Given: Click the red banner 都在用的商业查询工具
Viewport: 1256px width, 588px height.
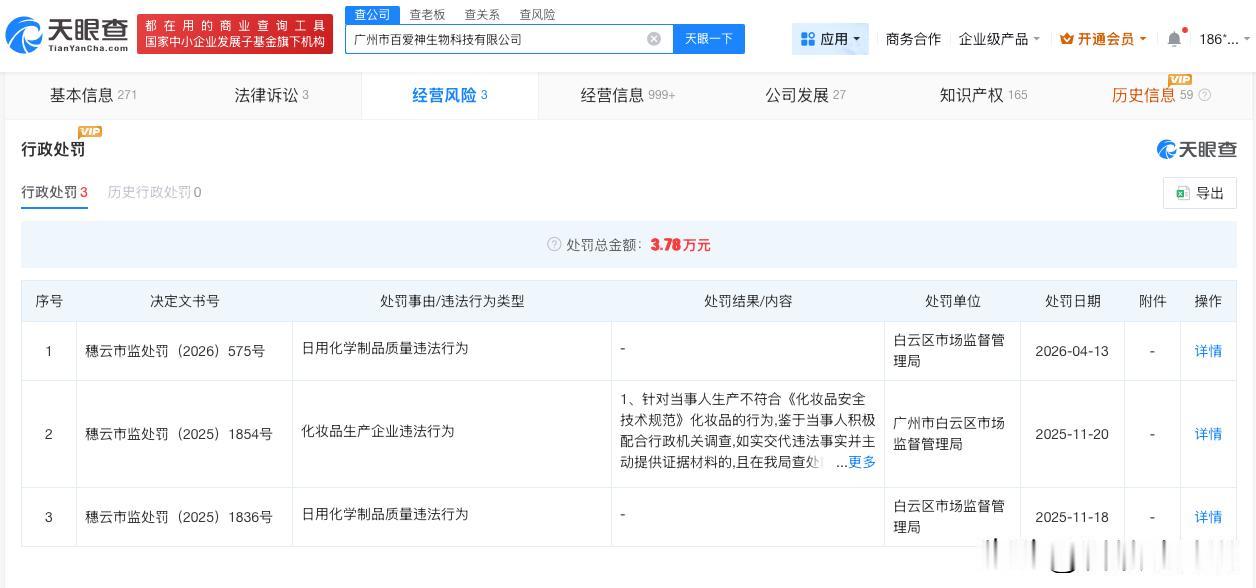Looking at the screenshot, I should point(235,34).
